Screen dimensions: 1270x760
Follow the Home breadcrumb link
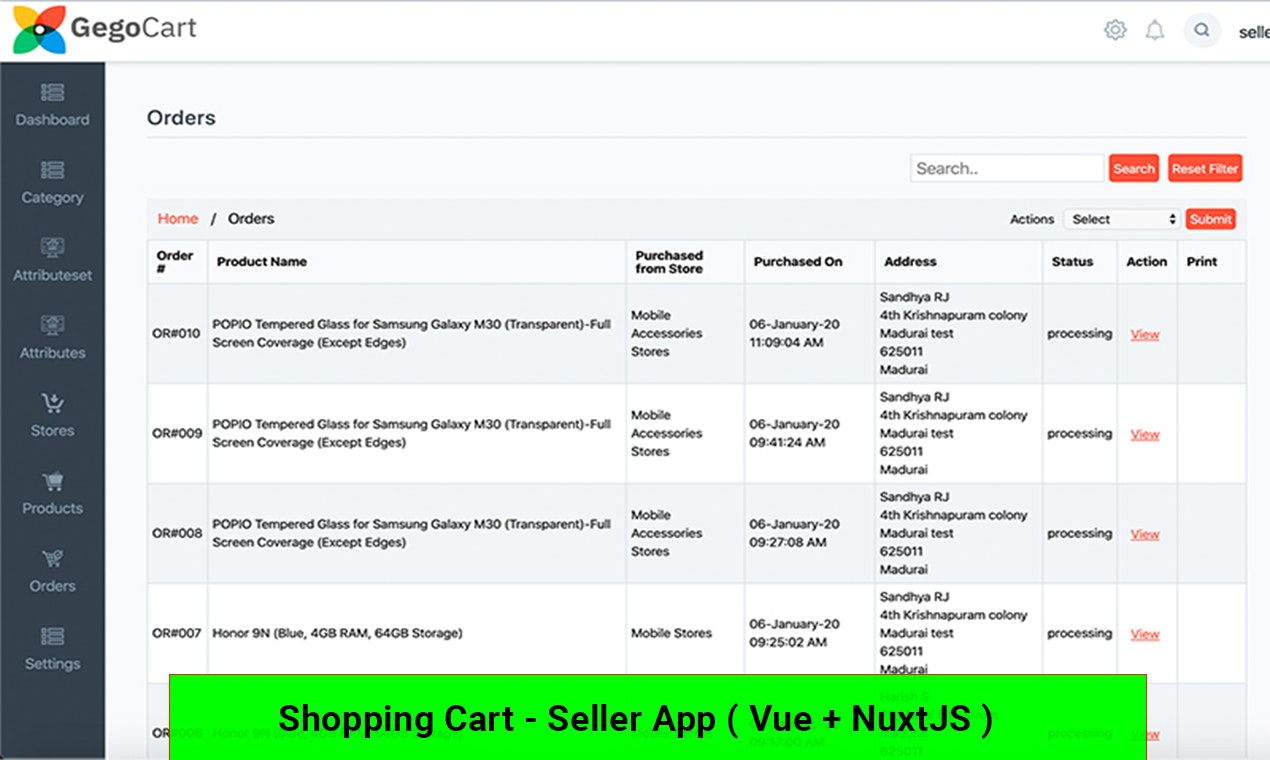(178, 218)
